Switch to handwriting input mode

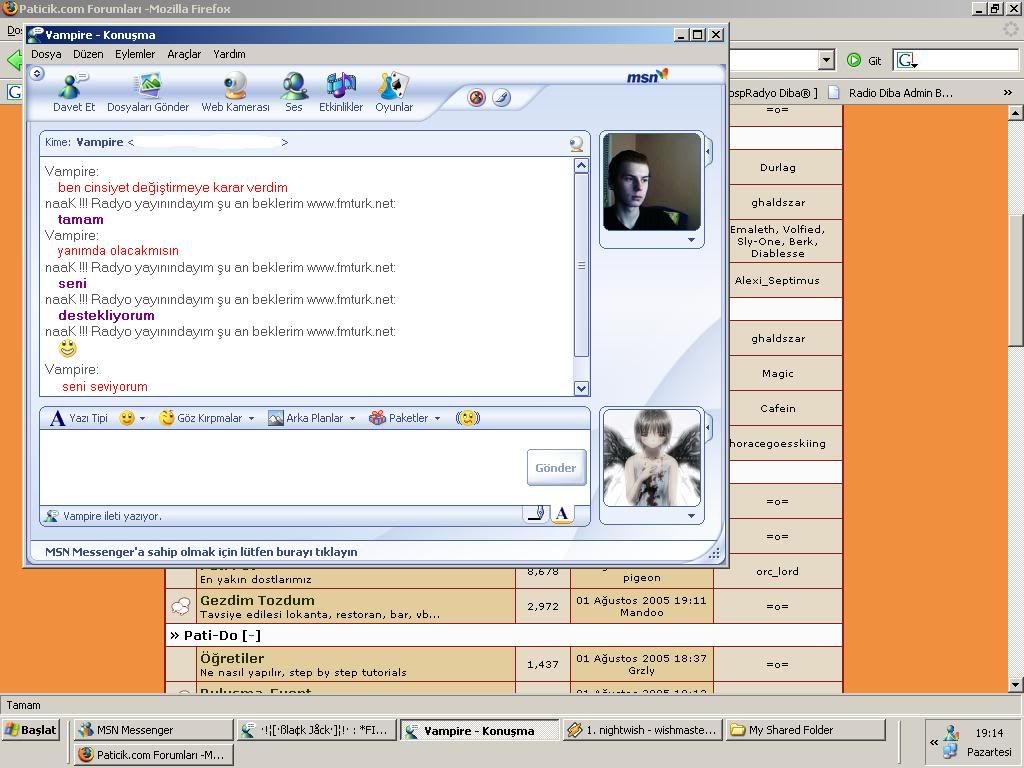[536, 514]
